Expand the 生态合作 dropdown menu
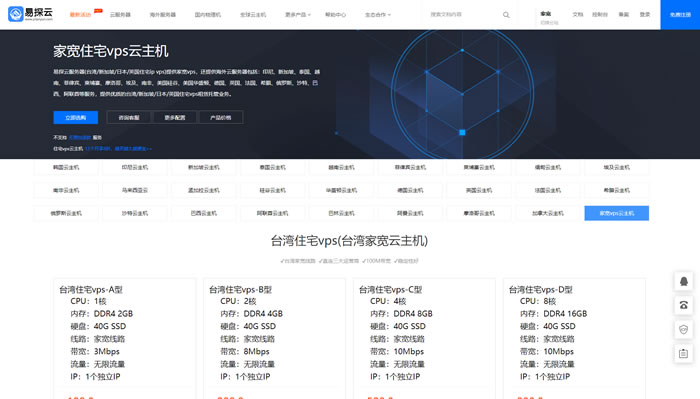Screen dimensions: 700x399 tap(378, 15)
